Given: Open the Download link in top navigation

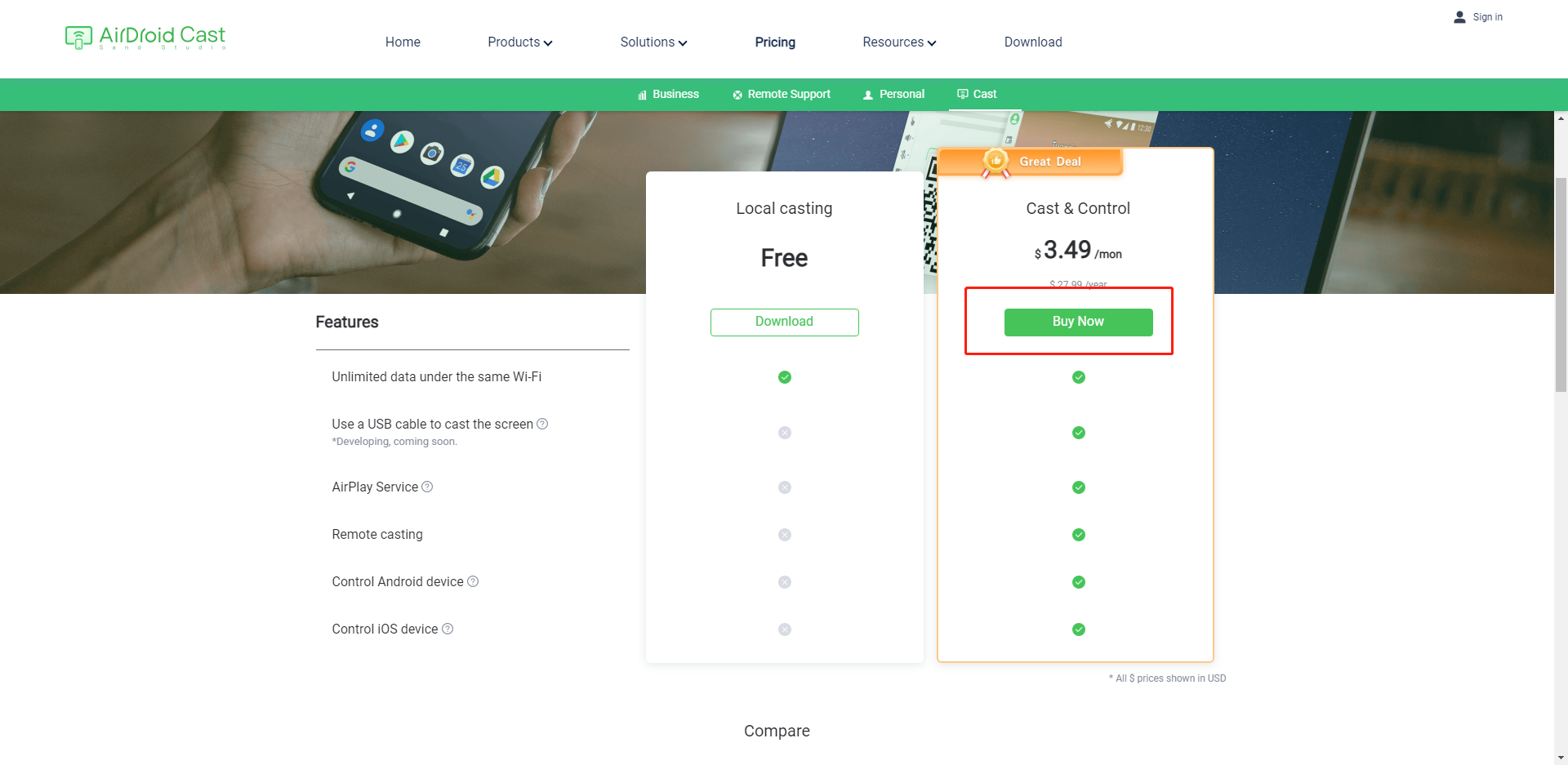Looking at the screenshot, I should point(1033,42).
